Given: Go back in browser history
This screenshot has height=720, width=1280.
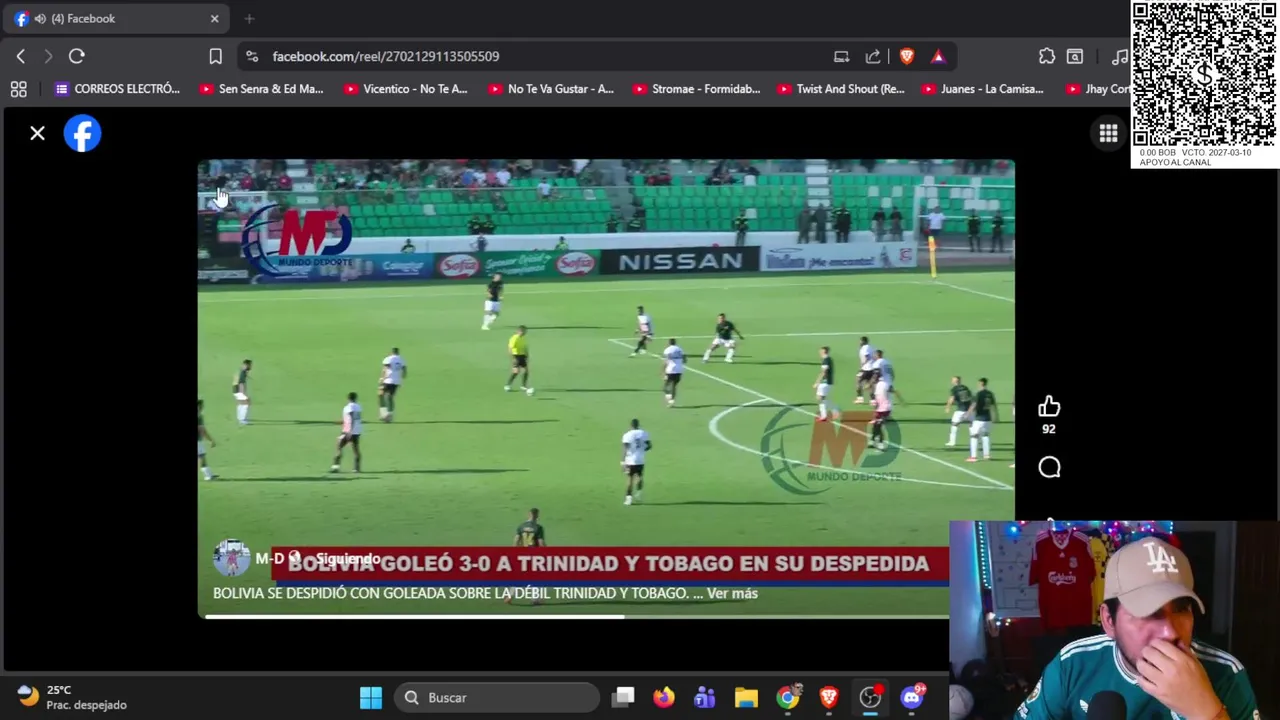Looking at the screenshot, I should point(21,56).
